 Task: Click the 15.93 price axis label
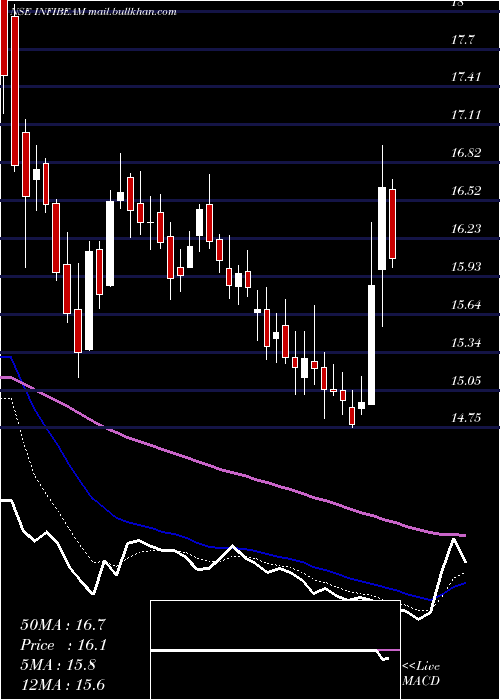[x=466, y=267]
